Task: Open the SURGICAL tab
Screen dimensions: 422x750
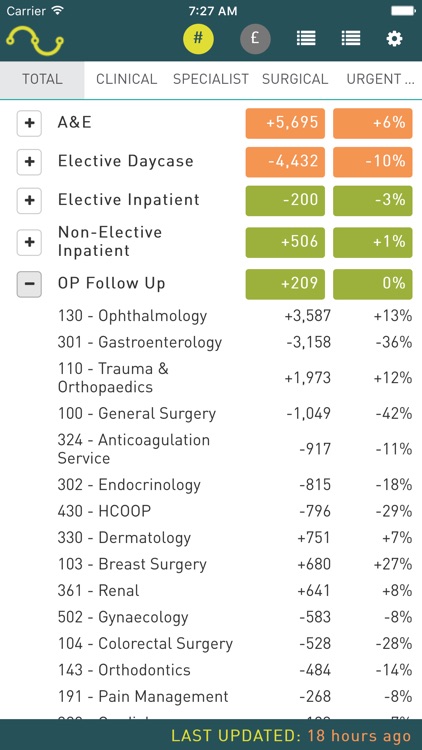Action: tap(295, 79)
